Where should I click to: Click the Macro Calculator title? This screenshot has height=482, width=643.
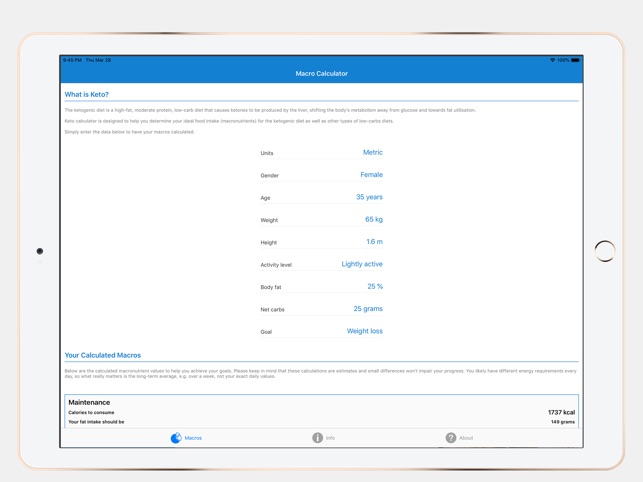(x=322, y=73)
